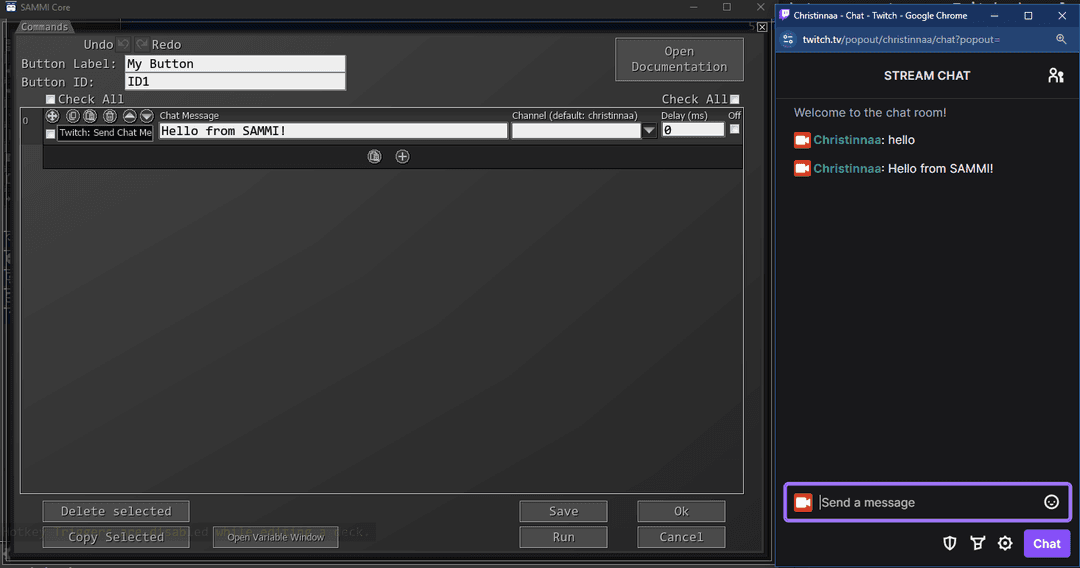This screenshot has height=568, width=1080.
Task: Click Christinnaa username on 'hello' message
Action: click(847, 140)
